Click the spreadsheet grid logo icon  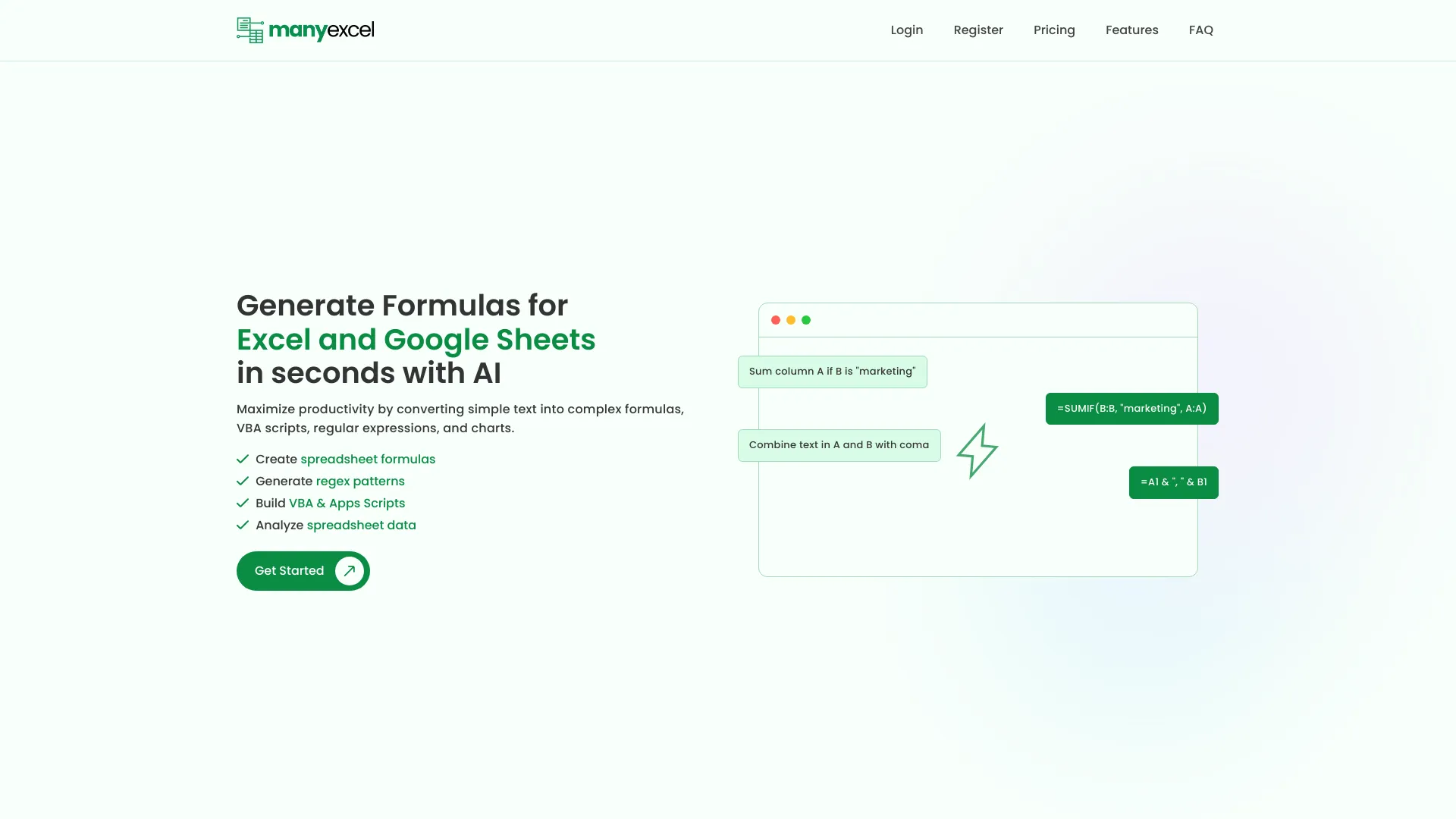(x=249, y=30)
